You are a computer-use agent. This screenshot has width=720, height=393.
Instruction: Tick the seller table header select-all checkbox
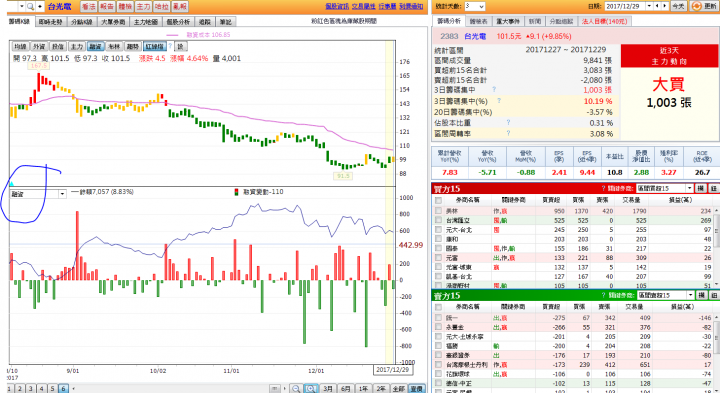click(439, 307)
